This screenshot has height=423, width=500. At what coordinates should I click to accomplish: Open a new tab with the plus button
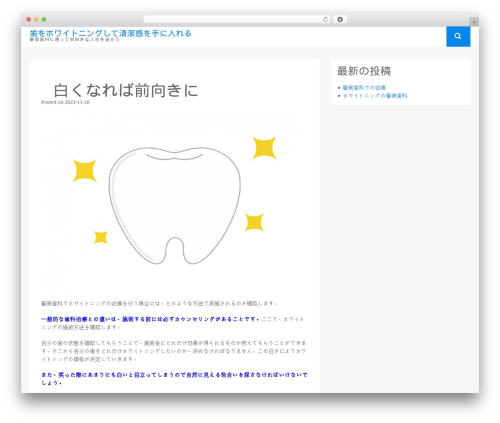coord(474,22)
